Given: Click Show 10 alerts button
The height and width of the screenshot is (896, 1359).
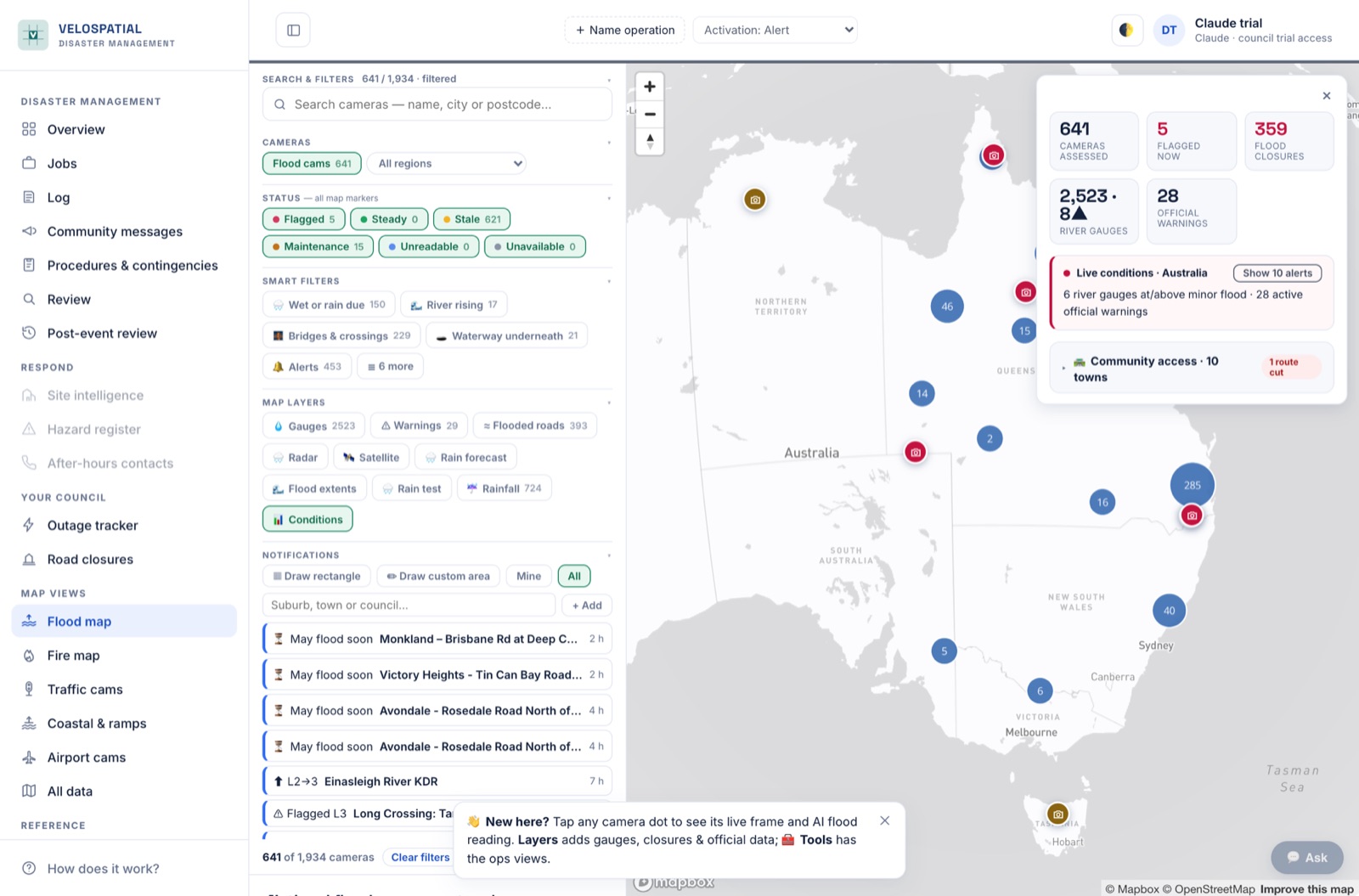Looking at the screenshot, I should 1277,273.
